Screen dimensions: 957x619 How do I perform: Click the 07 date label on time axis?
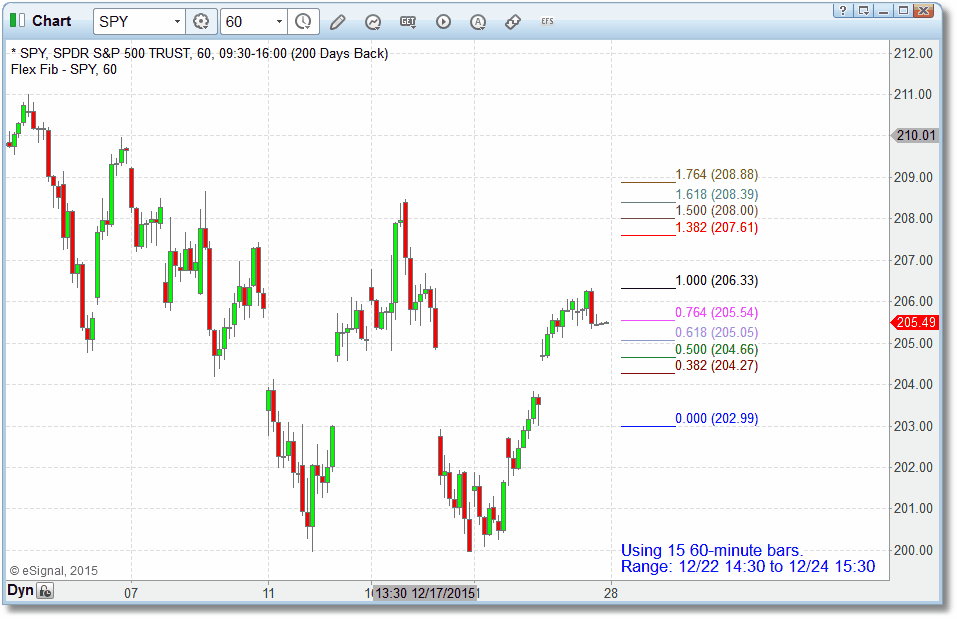pyautogui.click(x=131, y=593)
